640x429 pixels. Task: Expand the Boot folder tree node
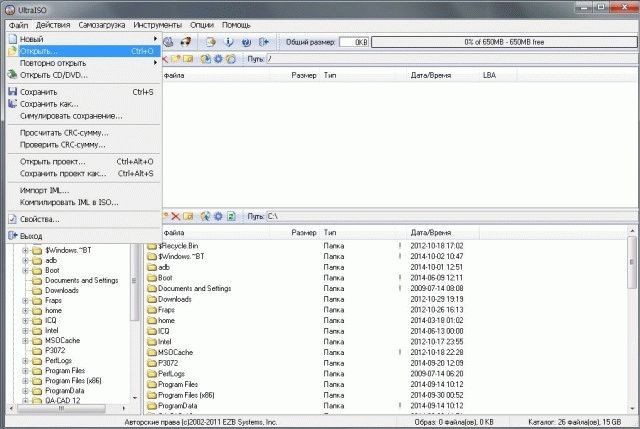click(x=25, y=270)
